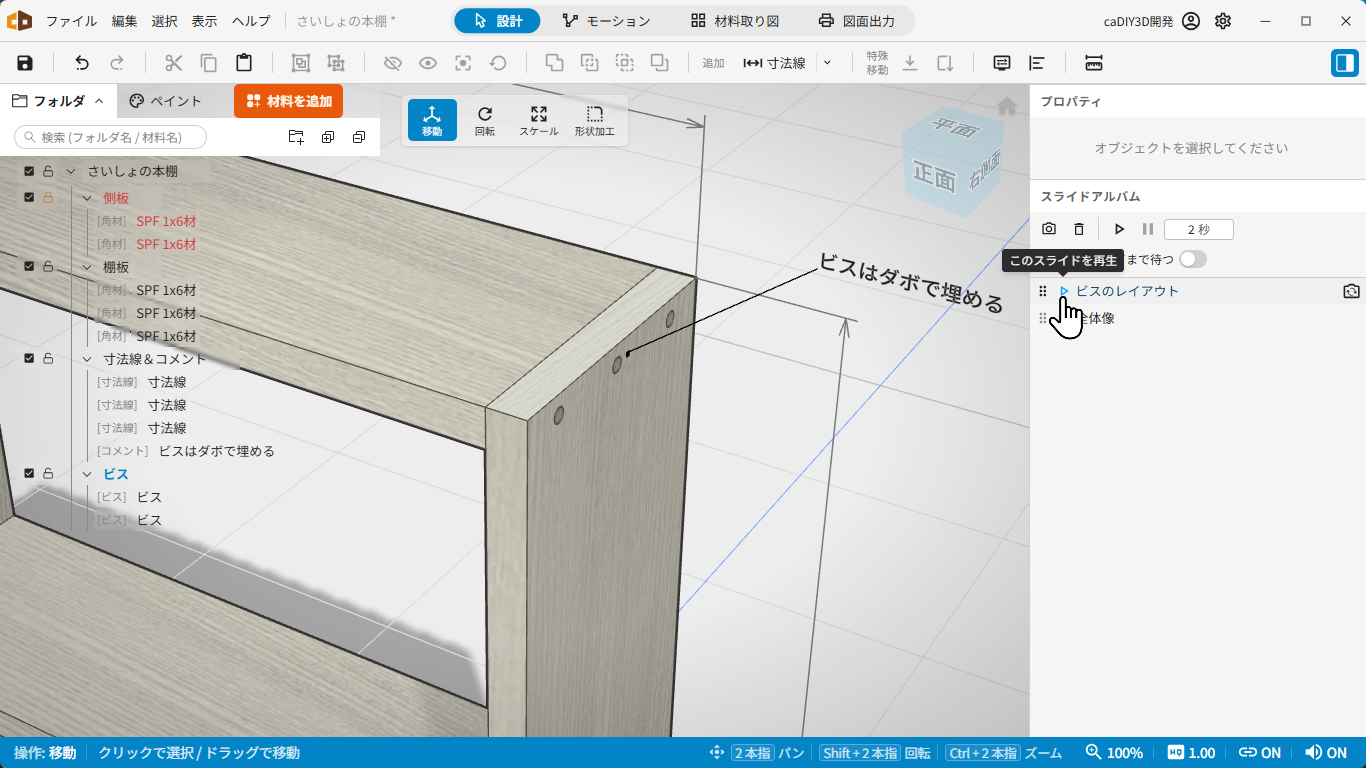1366x768 pixels.
Task: Uncheck visibility checkbox for 側板 folder
Action: 30,198
